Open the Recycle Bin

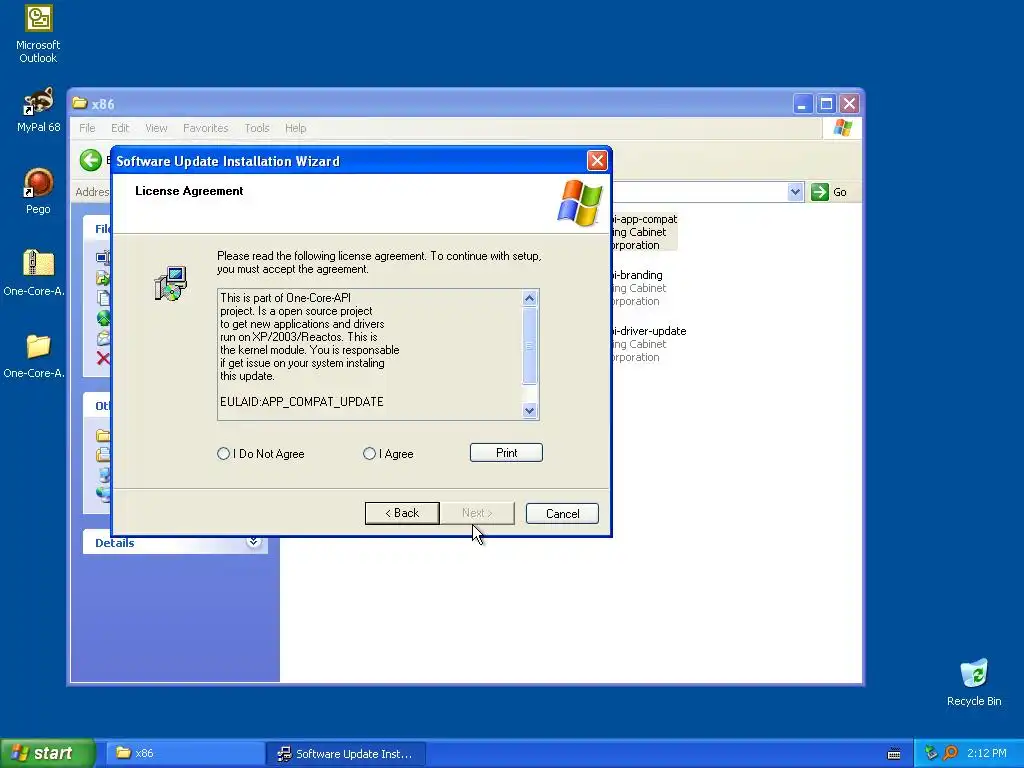974,683
